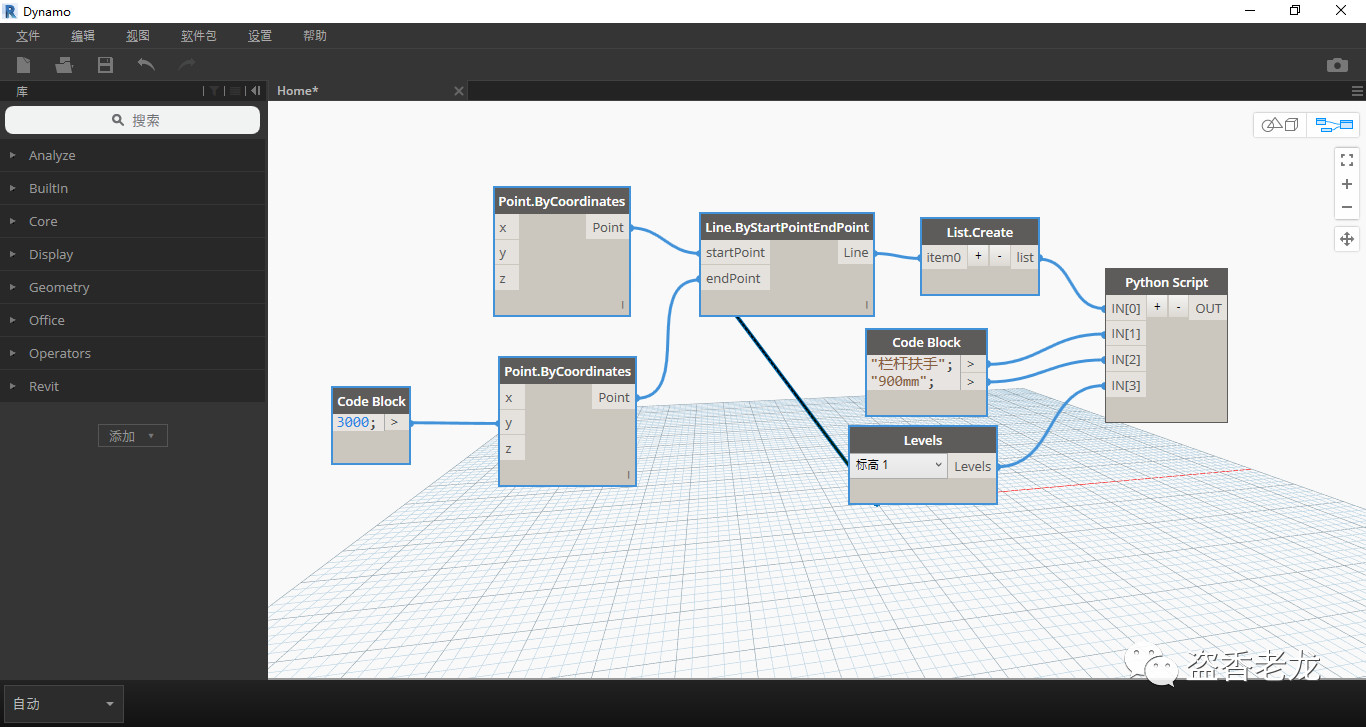Select the Home* workspace tab
Viewport: 1366px width, 727px height.
click(x=297, y=91)
